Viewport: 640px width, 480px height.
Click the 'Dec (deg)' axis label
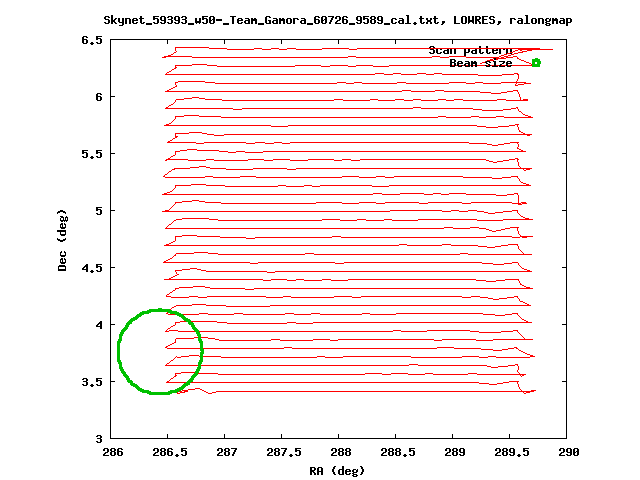click(62, 240)
